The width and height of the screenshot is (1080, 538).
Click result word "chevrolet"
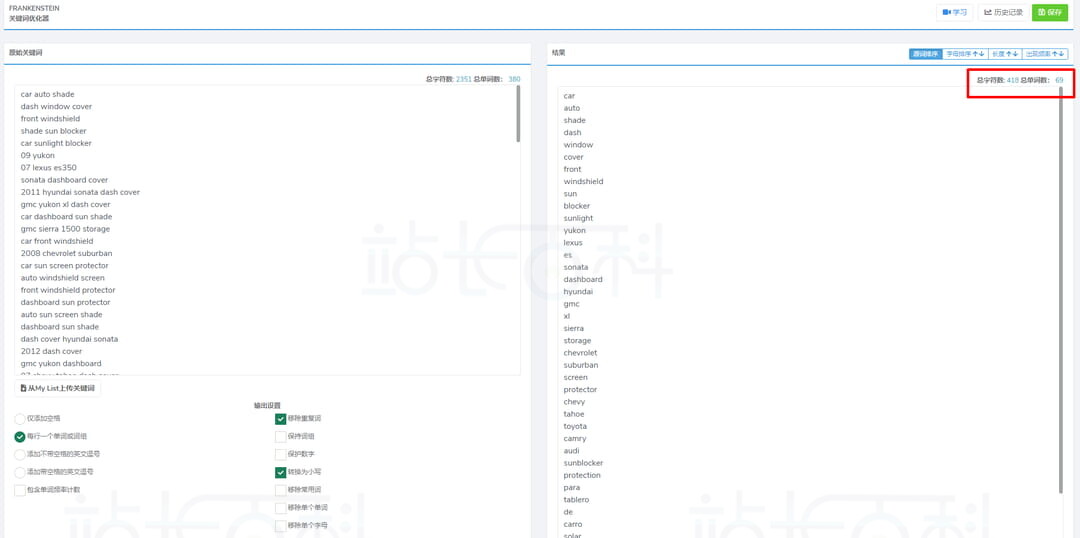click(x=581, y=353)
